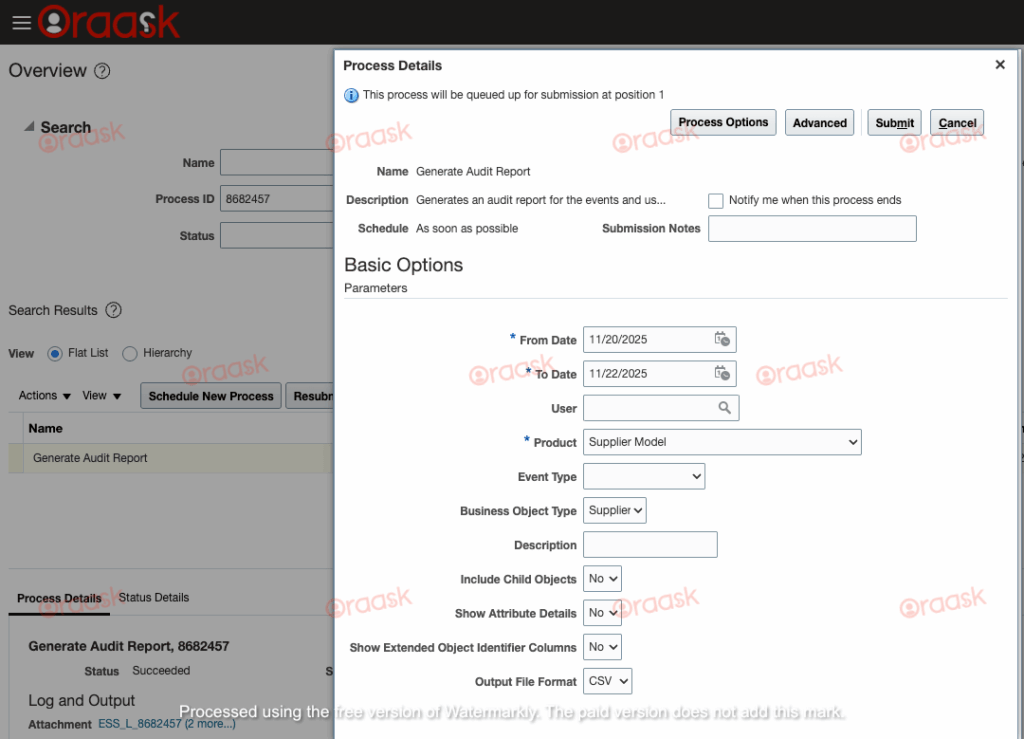This screenshot has width=1024, height=739.
Task: Check Notify me when this process ends
Action: 716,200
